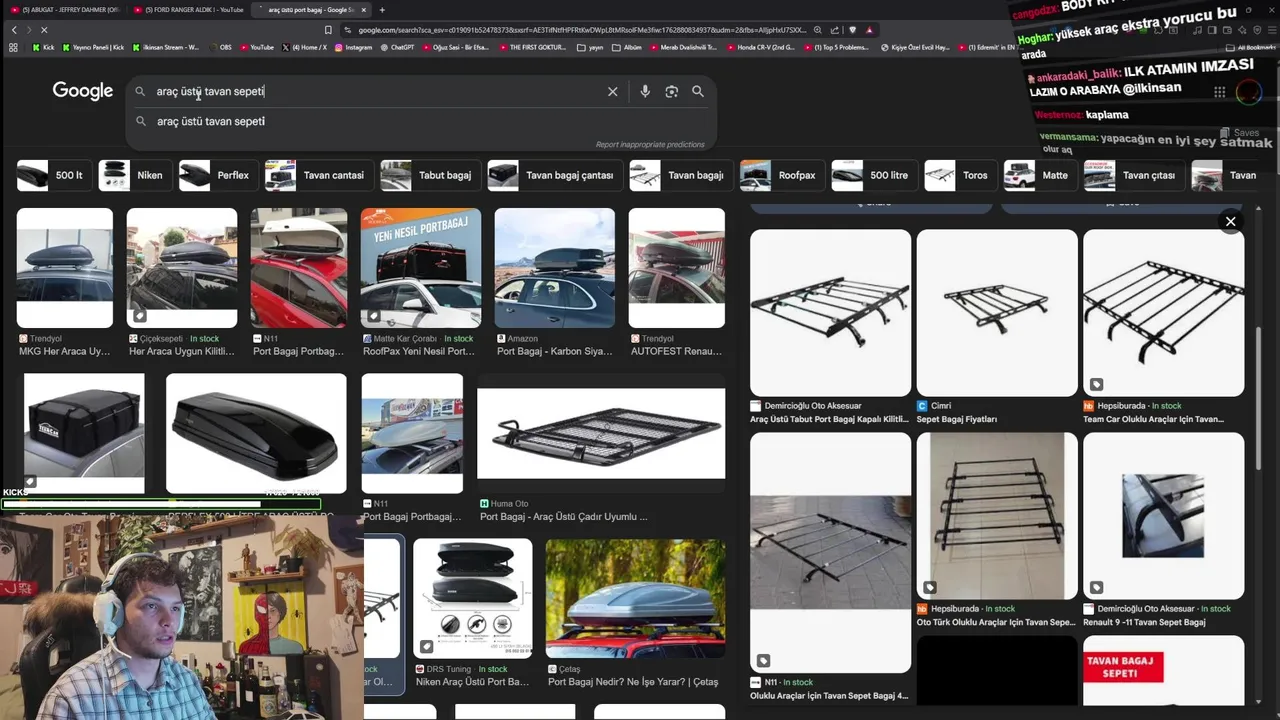Open a new browser tab

pyautogui.click(x=382, y=10)
